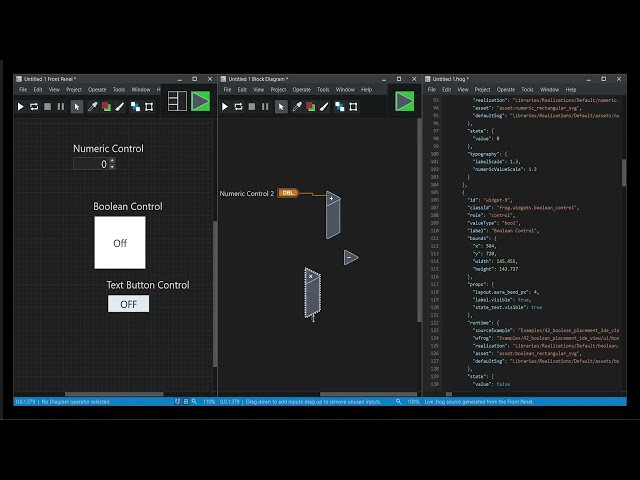Open Tools menu in Block Diagram window

(323, 89)
